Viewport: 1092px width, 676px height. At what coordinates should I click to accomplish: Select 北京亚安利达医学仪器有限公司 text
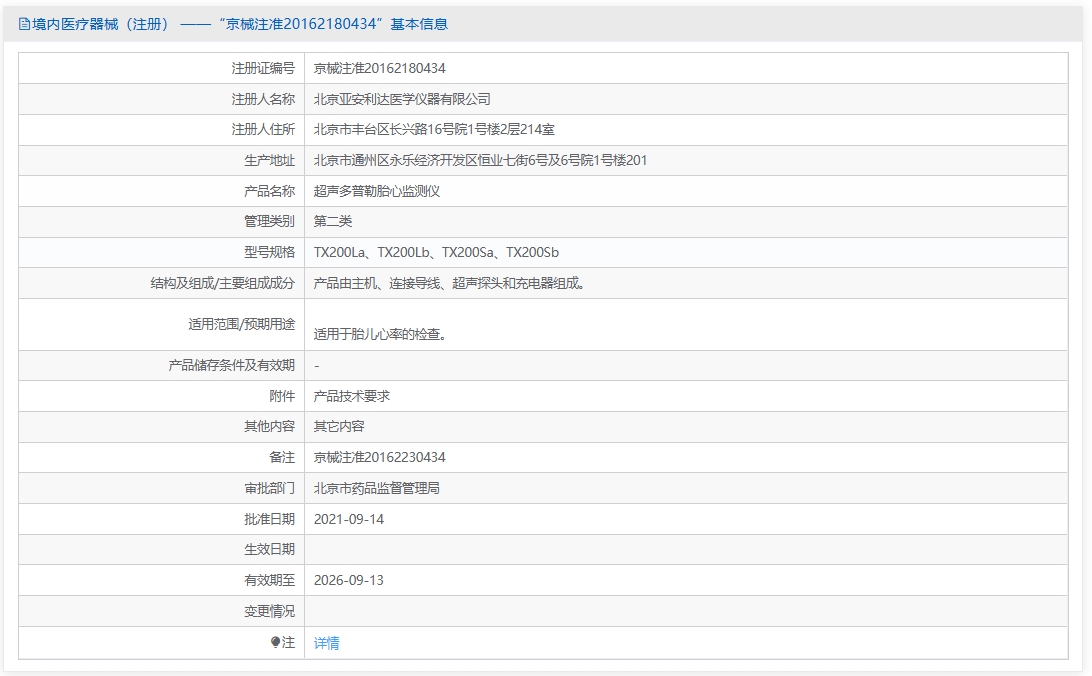[402, 99]
